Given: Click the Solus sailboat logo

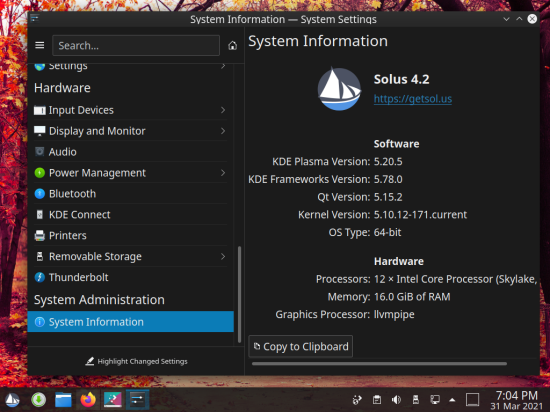Looking at the screenshot, I should (x=339, y=89).
